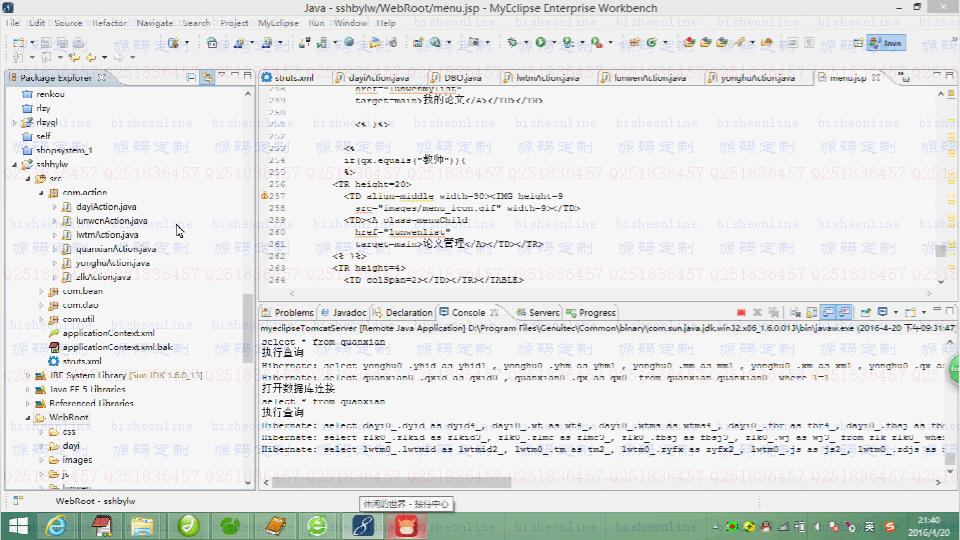960x540 pixels.
Task: Select applicationContext.xml in tree
Action: [x=108, y=333]
